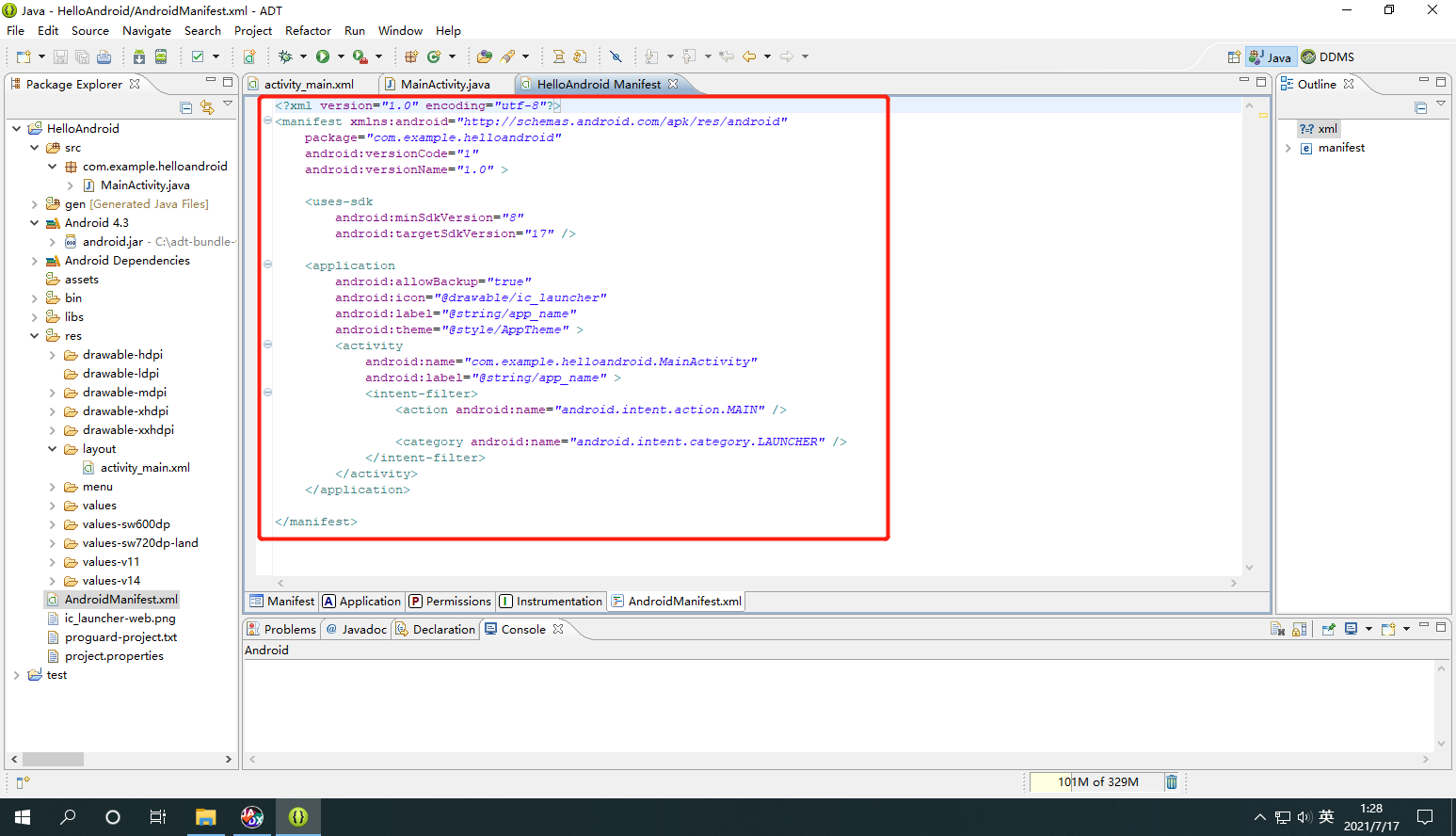
Task: Open the Android Virtual Device Manager icon
Action: coord(161,56)
